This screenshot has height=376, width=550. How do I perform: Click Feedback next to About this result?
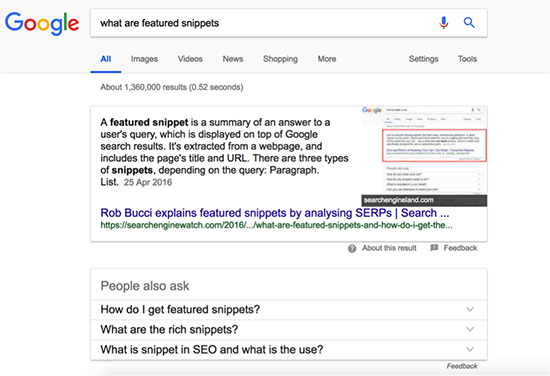pyautogui.click(x=460, y=248)
